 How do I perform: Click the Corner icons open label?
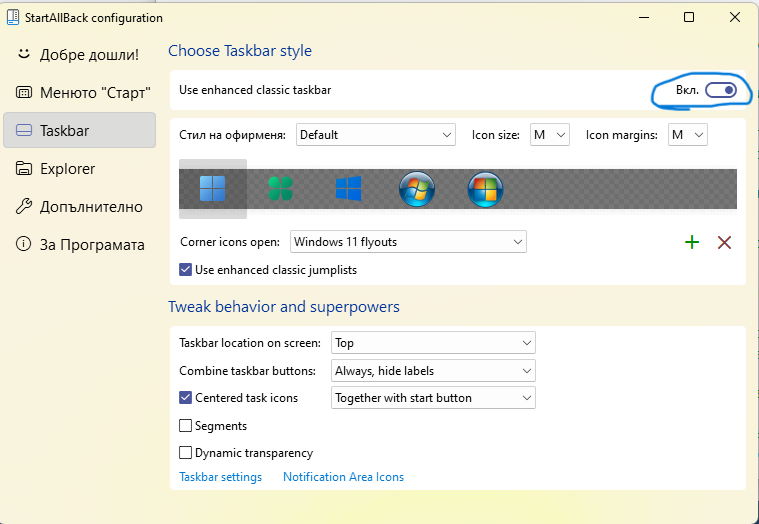click(230, 242)
